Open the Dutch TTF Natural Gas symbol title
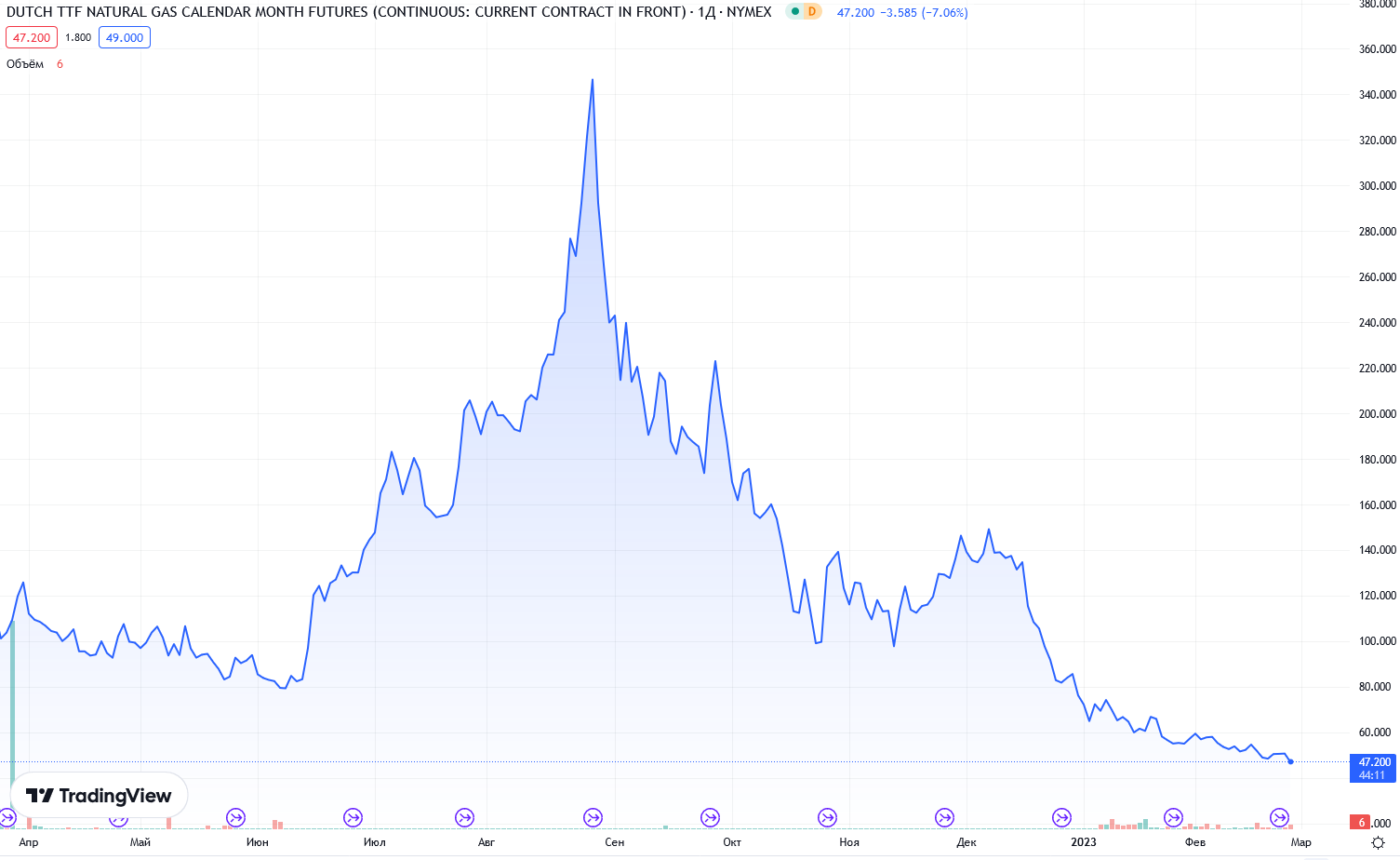Viewport: 1400px width, 860px height. 345,12
